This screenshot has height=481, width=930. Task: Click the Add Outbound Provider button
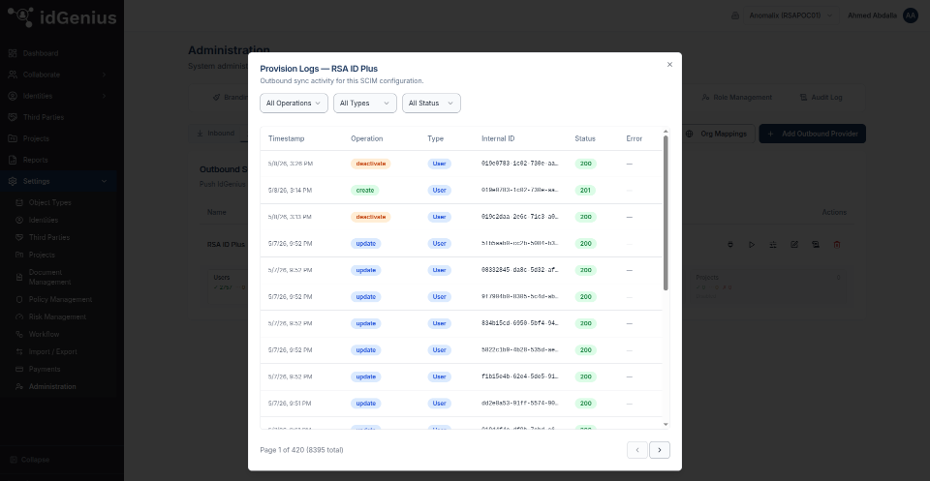tap(813, 133)
